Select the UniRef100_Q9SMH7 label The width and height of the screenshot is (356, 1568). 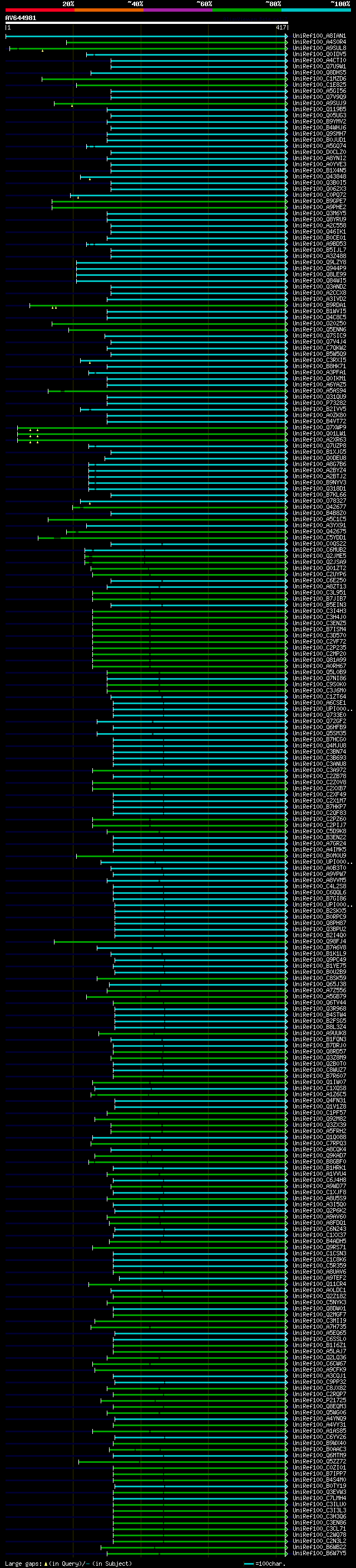coord(319,134)
